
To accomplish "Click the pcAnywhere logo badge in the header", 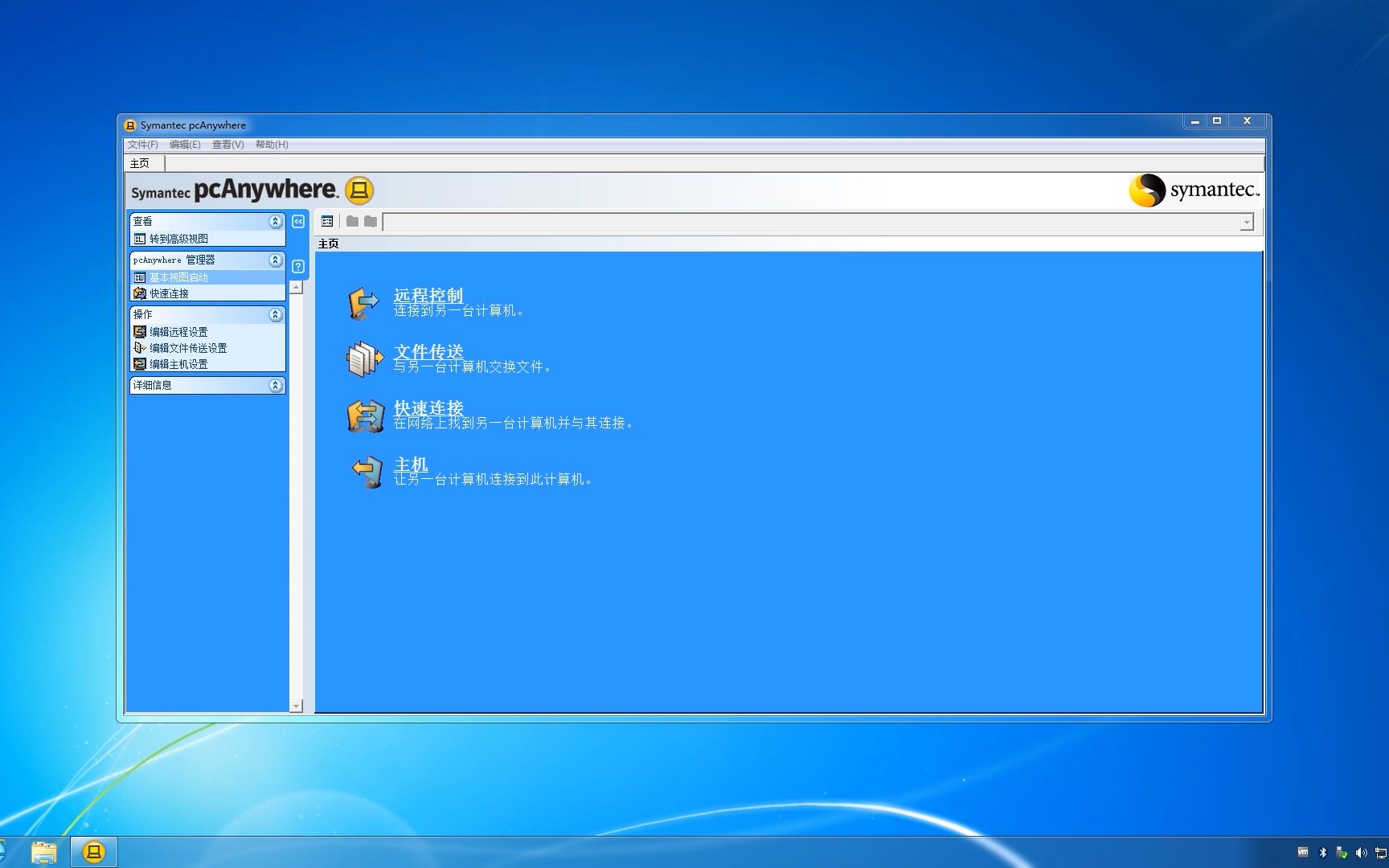I will click(x=359, y=190).
